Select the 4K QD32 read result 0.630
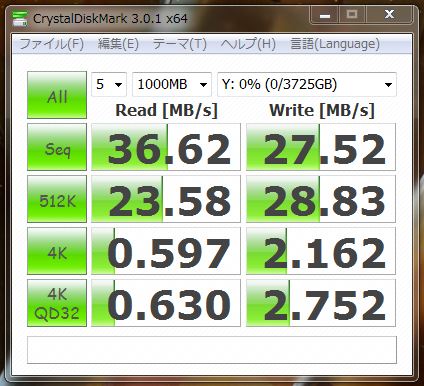Image resolution: width=424 pixels, height=386 pixels. pos(166,303)
